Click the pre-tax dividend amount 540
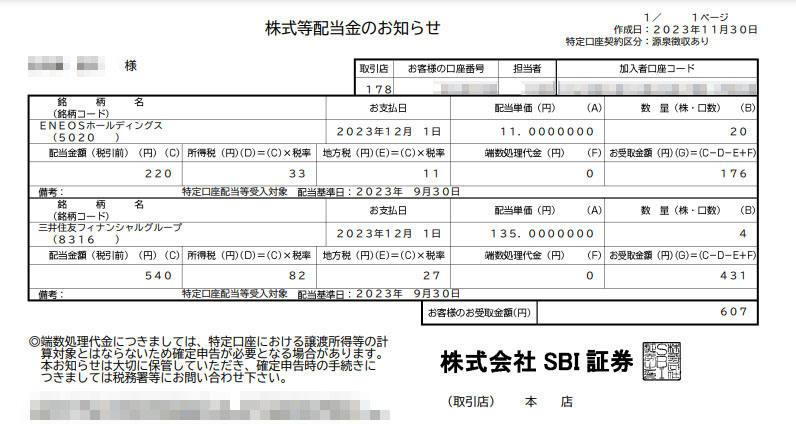The width and height of the screenshot is (796, 432). tap(159, 274)
